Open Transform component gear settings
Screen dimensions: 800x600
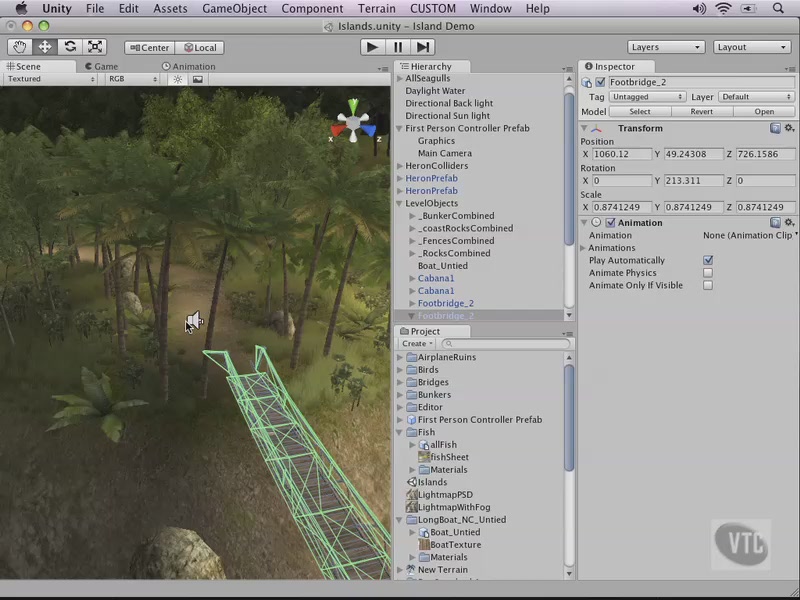[789, 128]
